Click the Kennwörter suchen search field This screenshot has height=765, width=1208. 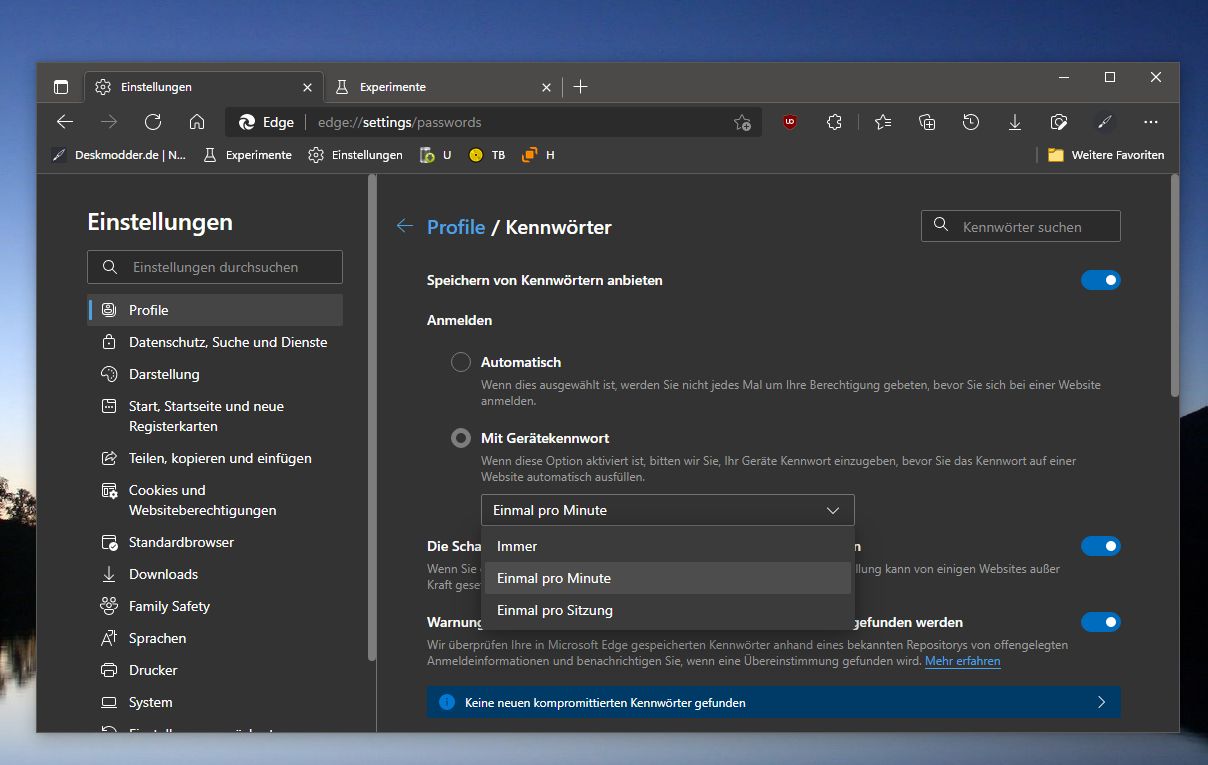click(1021, 226)
